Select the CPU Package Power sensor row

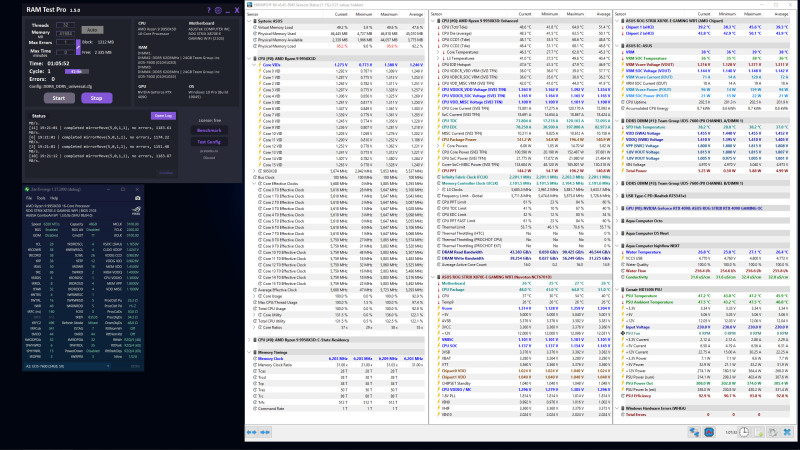[521, 139]
